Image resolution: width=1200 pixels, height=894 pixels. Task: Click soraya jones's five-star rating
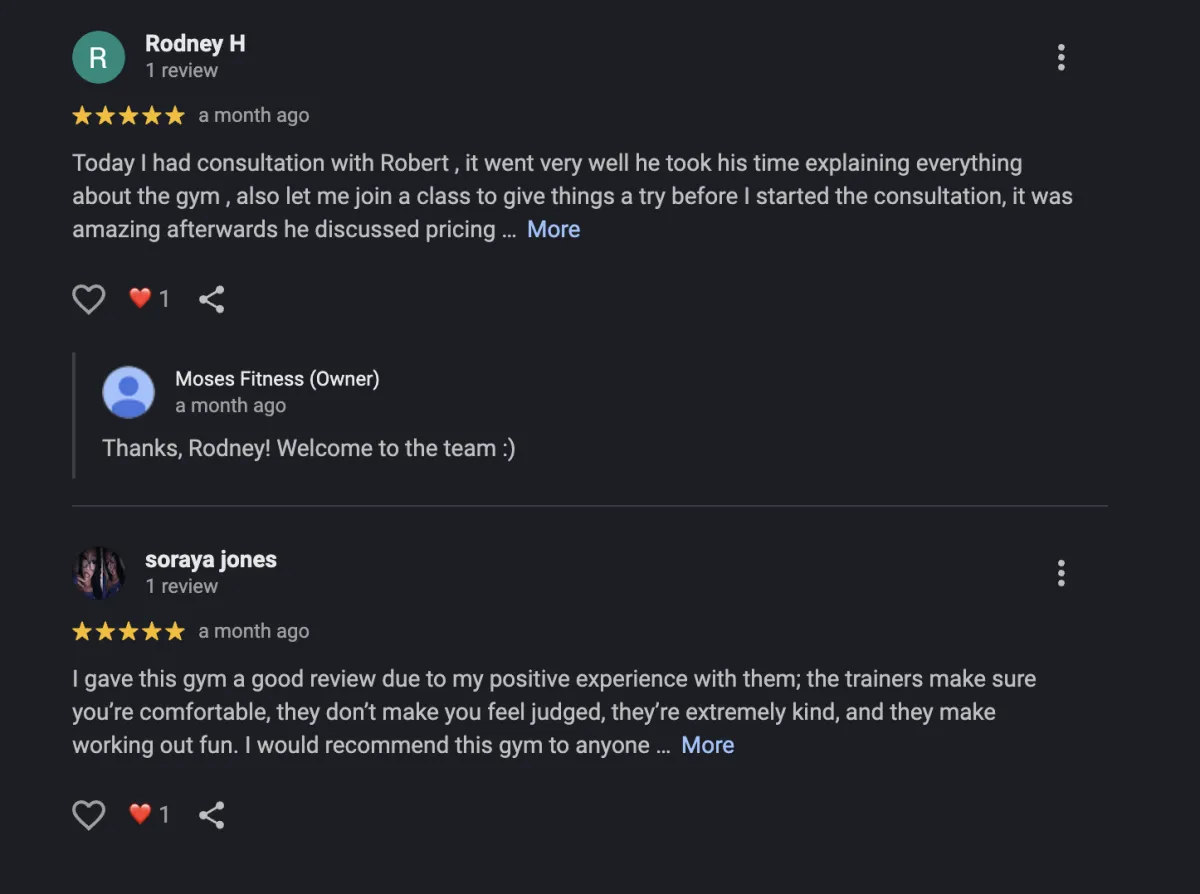[x=128, y=632]
